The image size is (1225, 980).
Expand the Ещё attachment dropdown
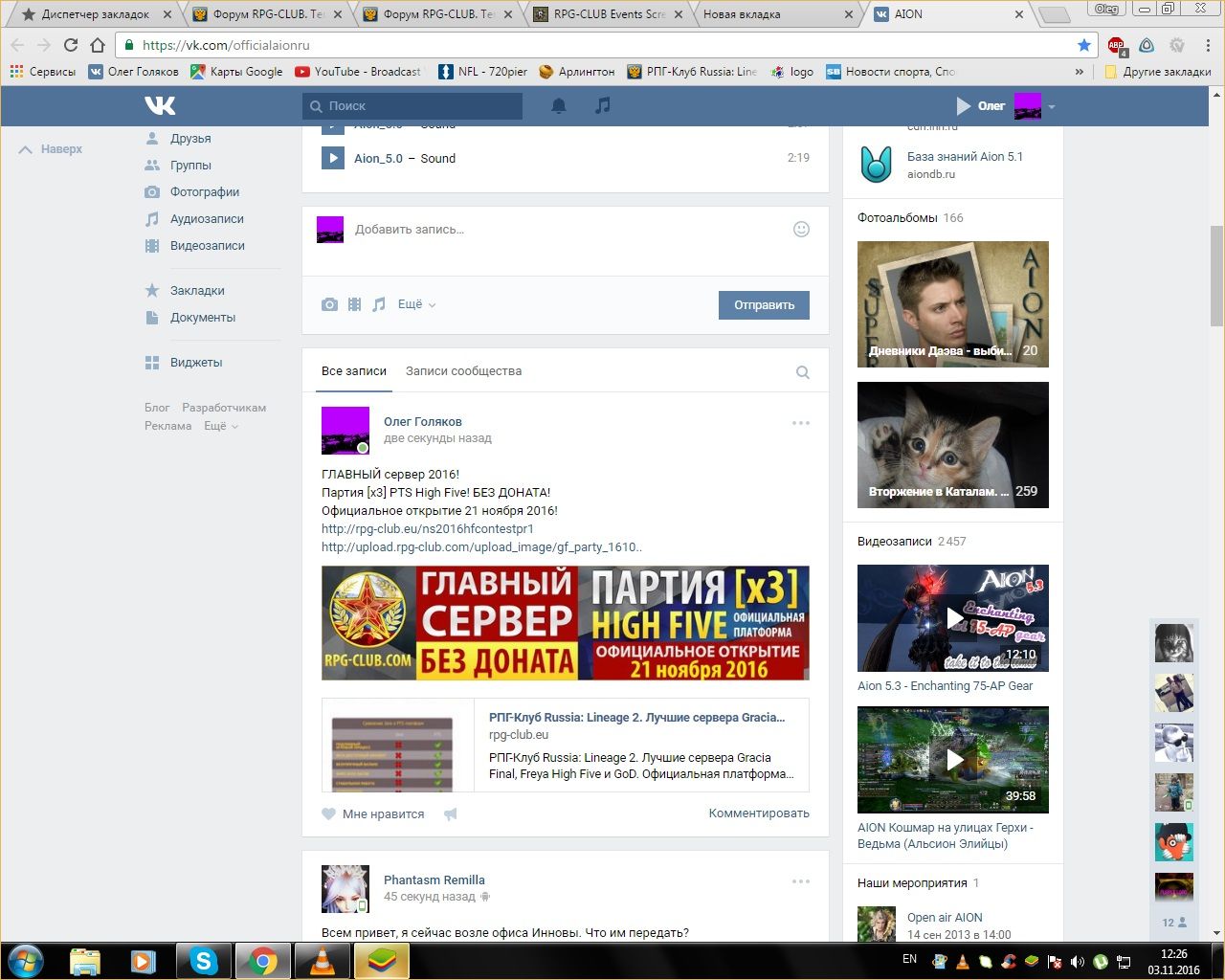pyautogui.click(x=416, y=304)
